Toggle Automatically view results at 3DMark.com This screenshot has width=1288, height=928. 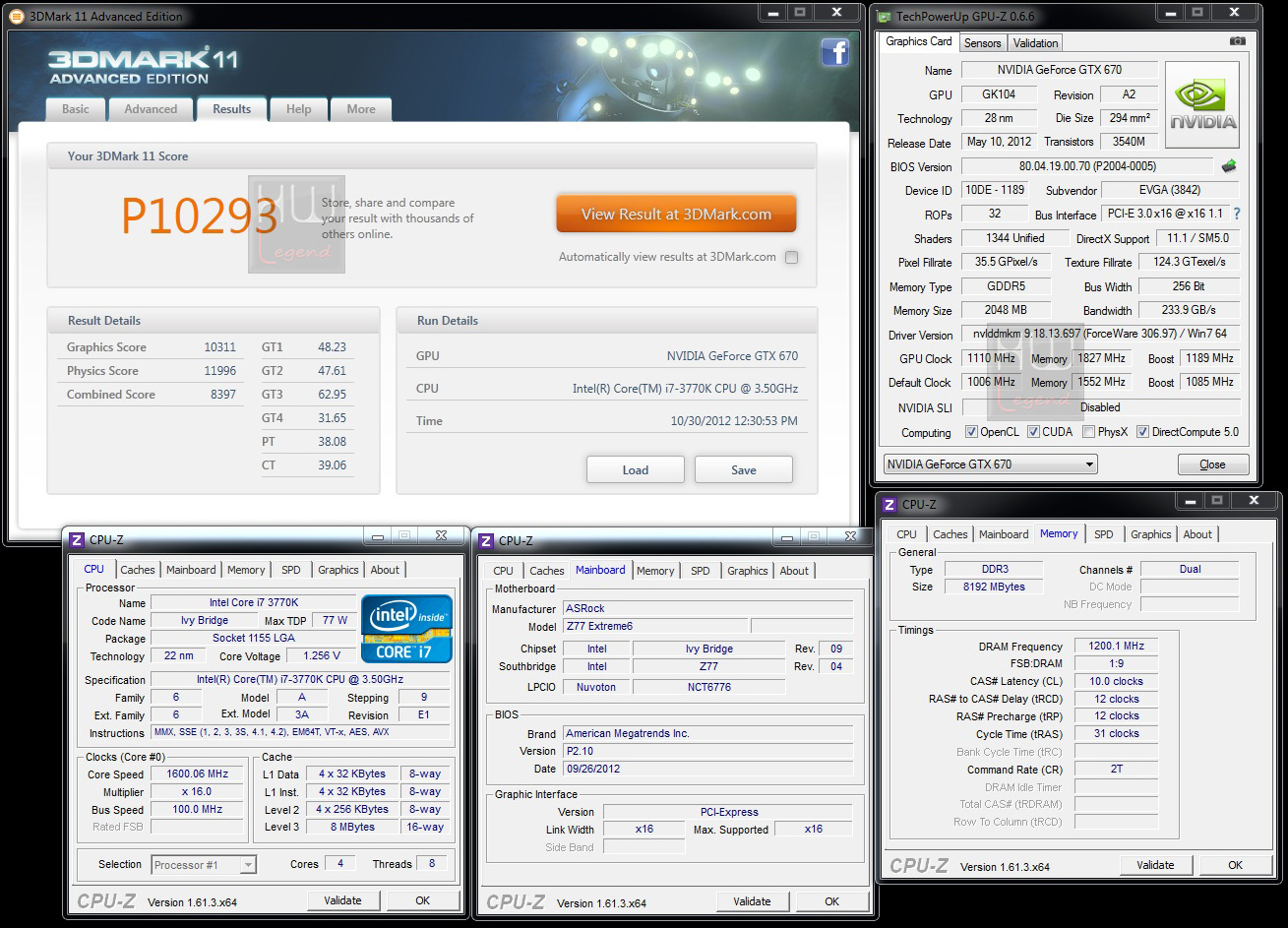[791, 257]
